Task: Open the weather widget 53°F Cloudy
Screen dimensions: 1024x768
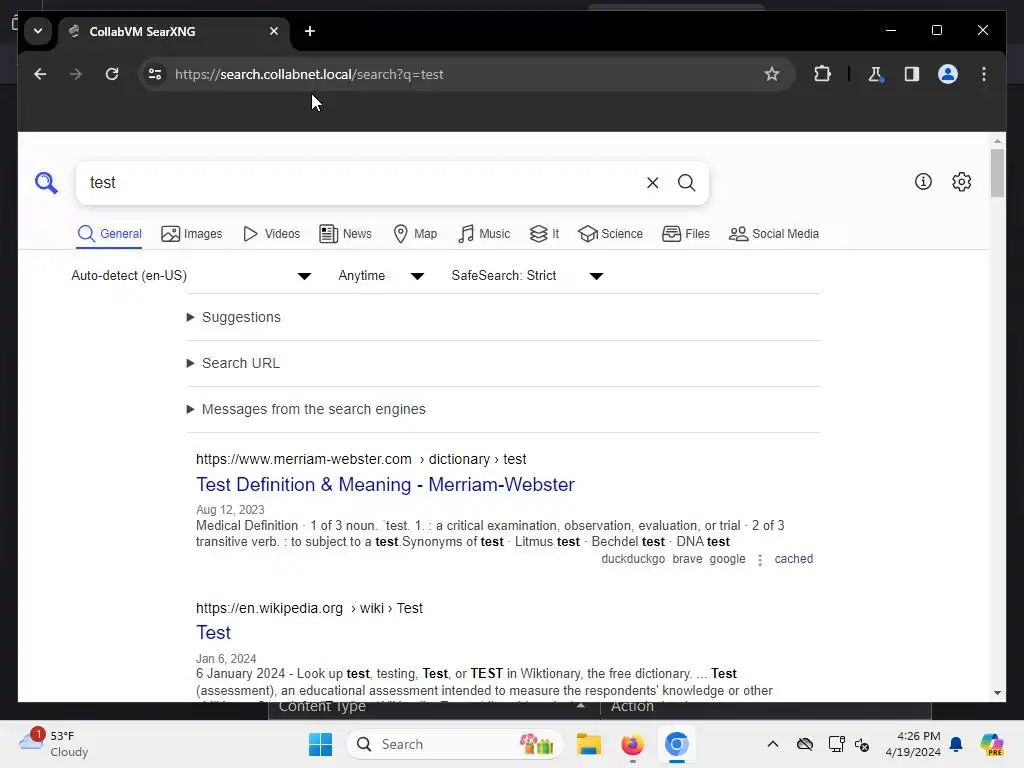Action: (54, 744)
